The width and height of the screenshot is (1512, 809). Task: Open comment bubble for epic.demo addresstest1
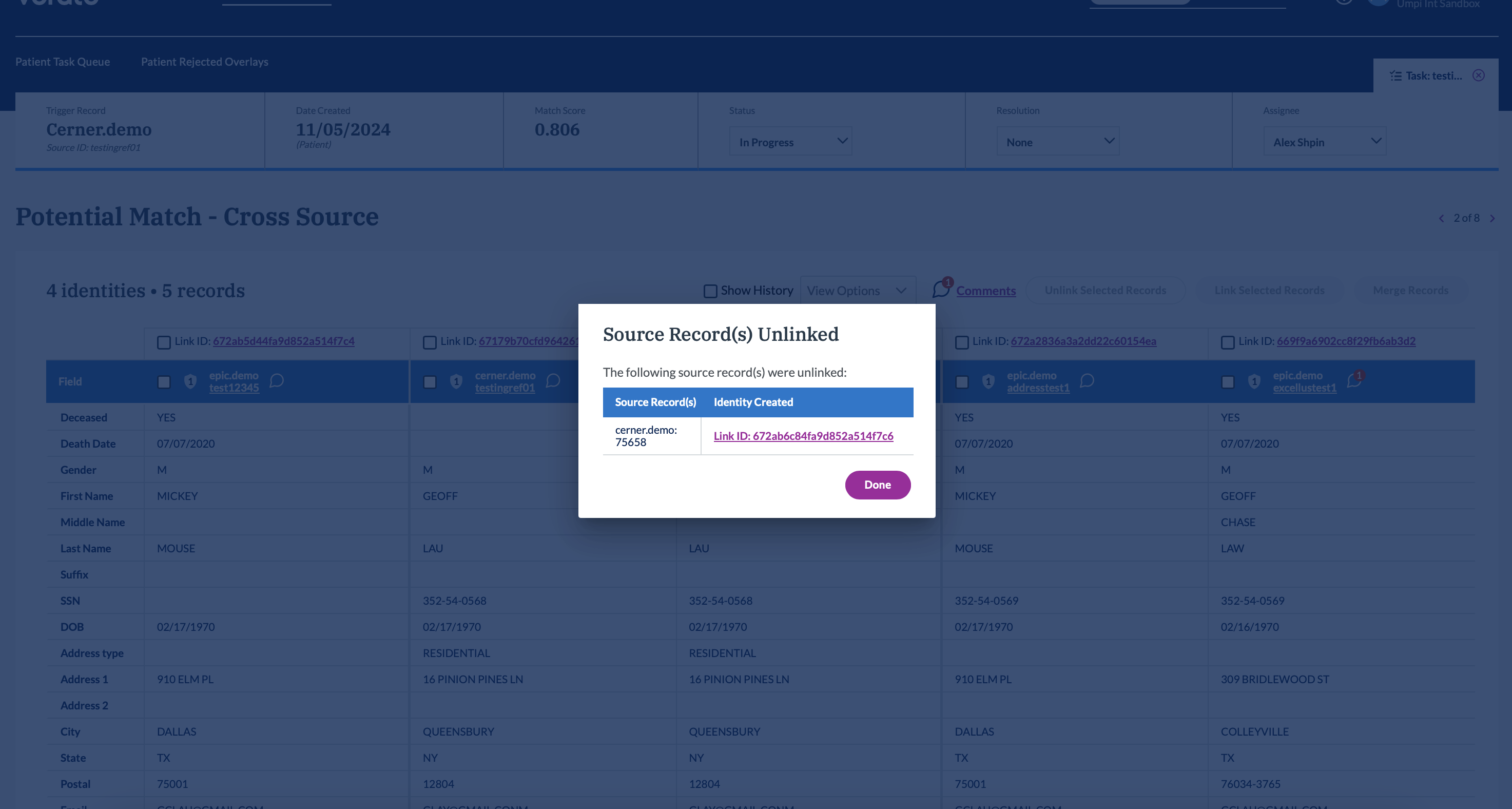[x=1087, y=381]
